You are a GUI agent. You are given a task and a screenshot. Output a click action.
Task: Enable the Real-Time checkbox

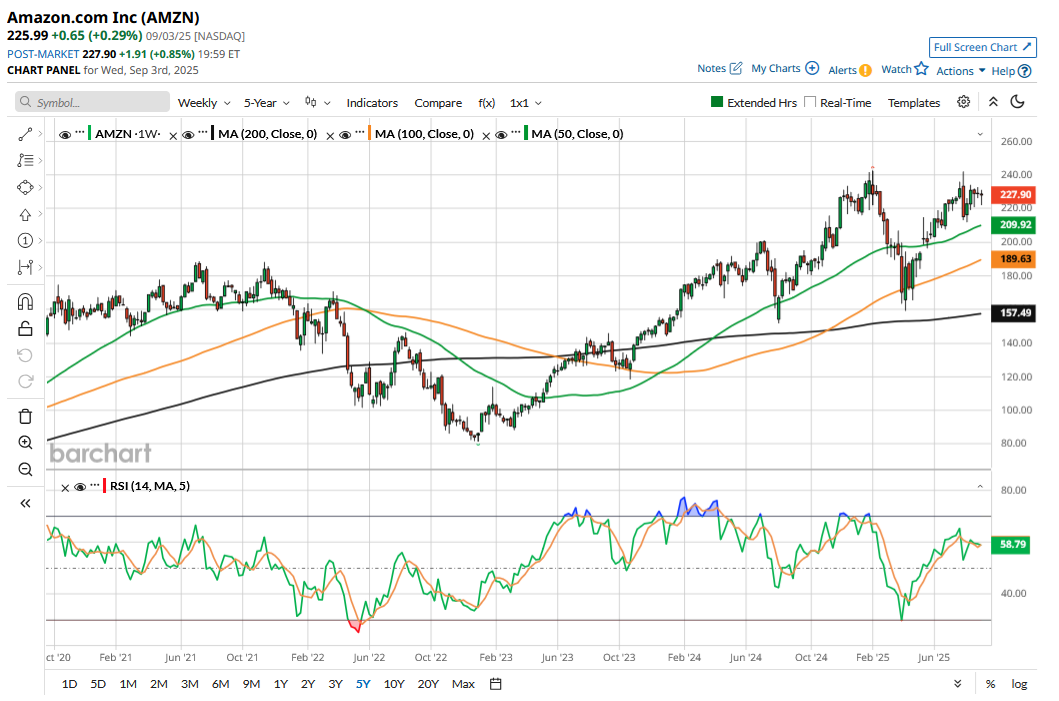point(810,102)
